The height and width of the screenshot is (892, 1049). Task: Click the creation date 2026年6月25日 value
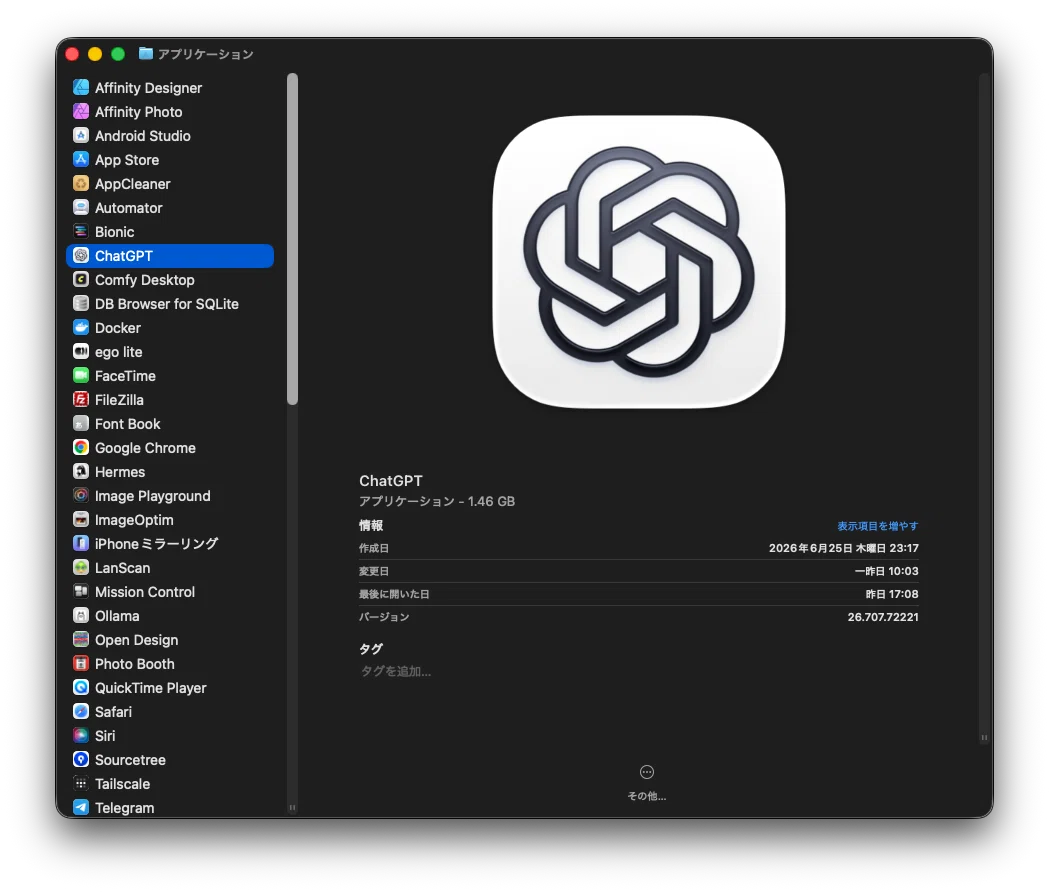844,548
